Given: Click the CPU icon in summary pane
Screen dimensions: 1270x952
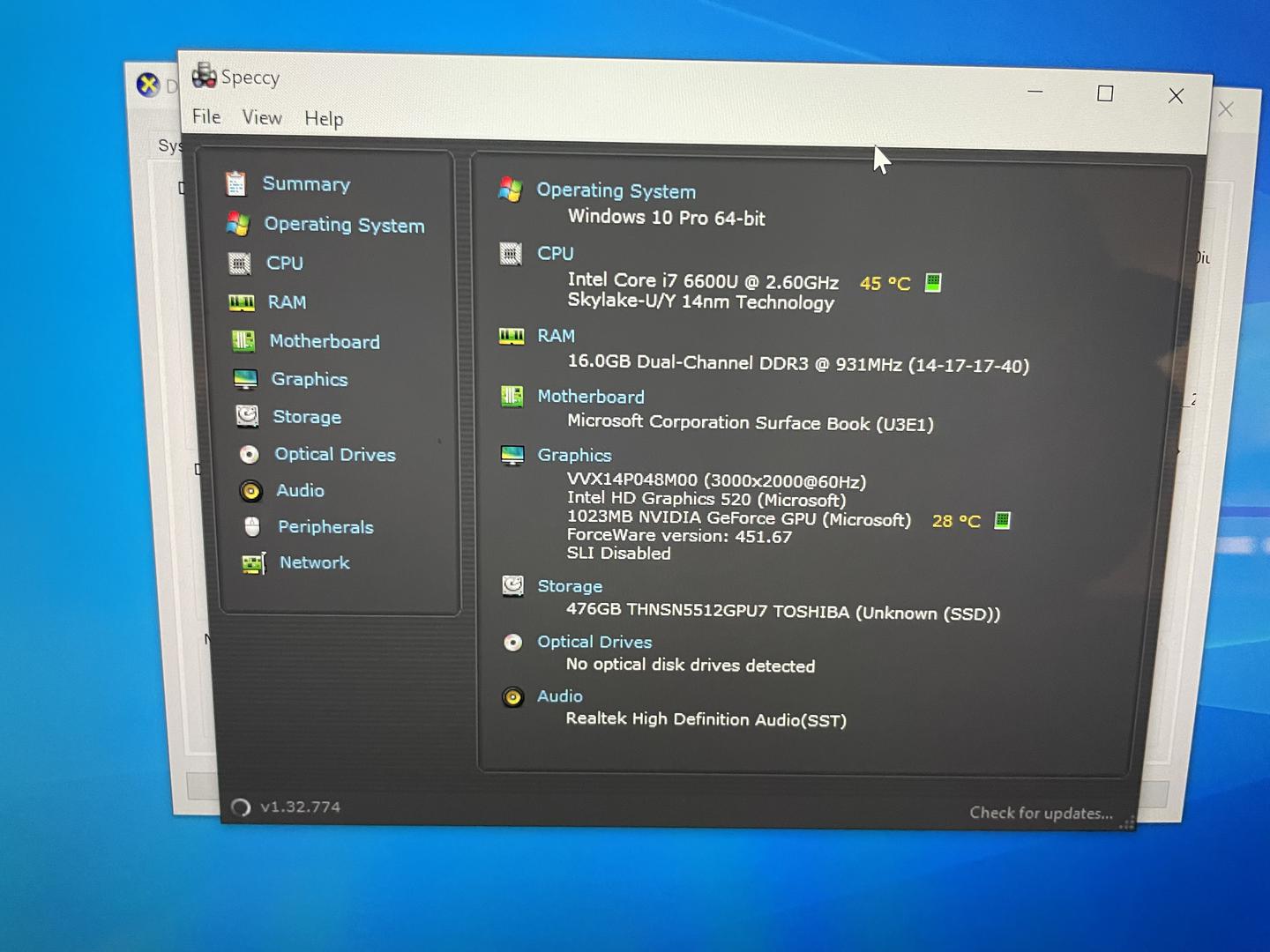Looking at the screenshot, I should 511,254.
